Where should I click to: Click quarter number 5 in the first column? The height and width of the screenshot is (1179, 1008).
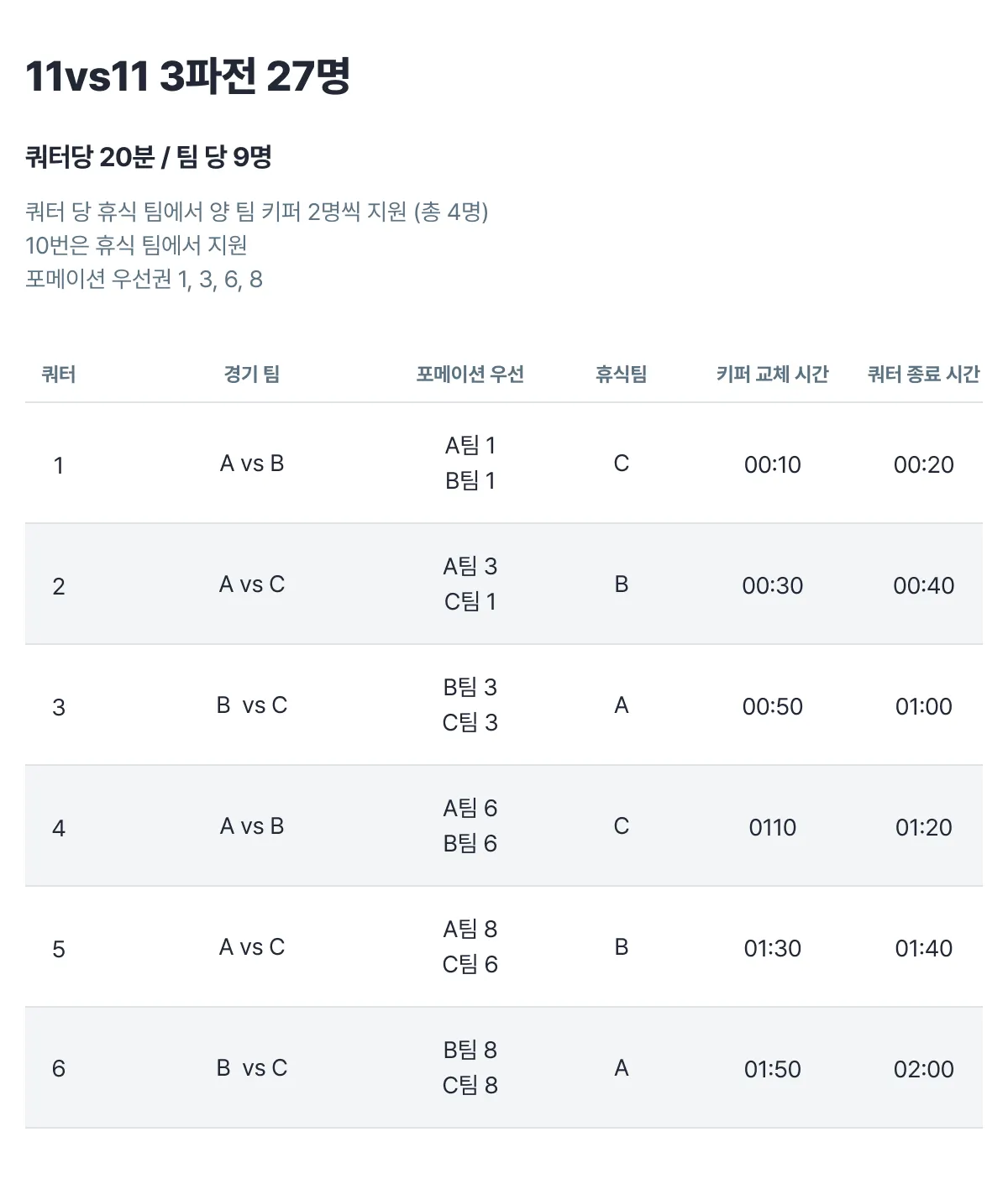coord(59,949)
